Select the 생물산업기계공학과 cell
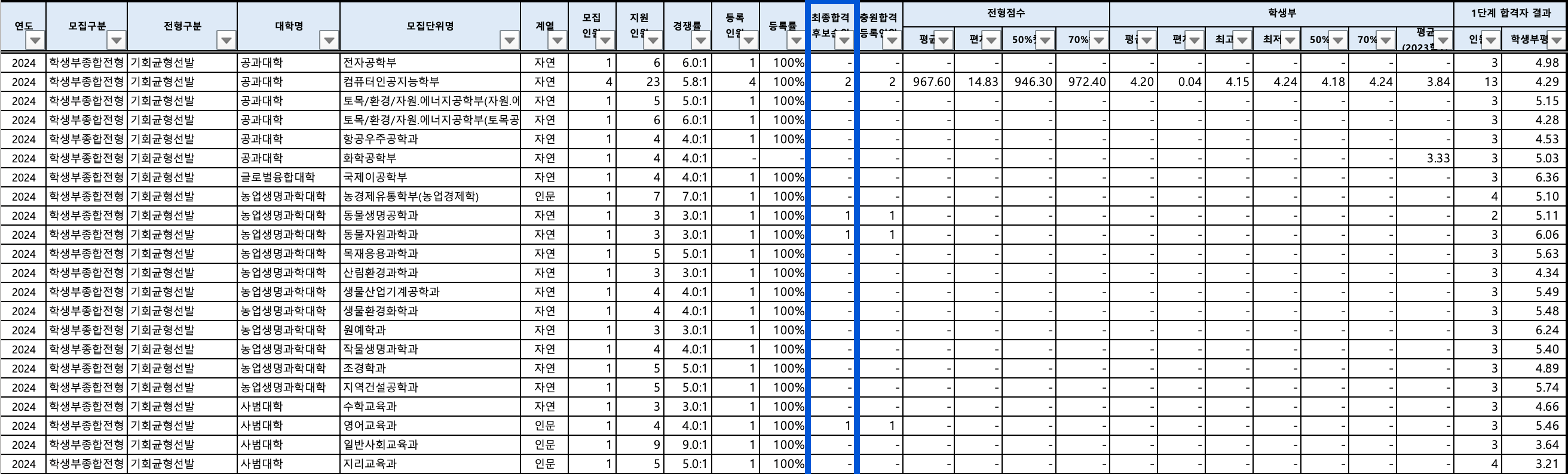The image size is (1568, 474). coord(430,292)
